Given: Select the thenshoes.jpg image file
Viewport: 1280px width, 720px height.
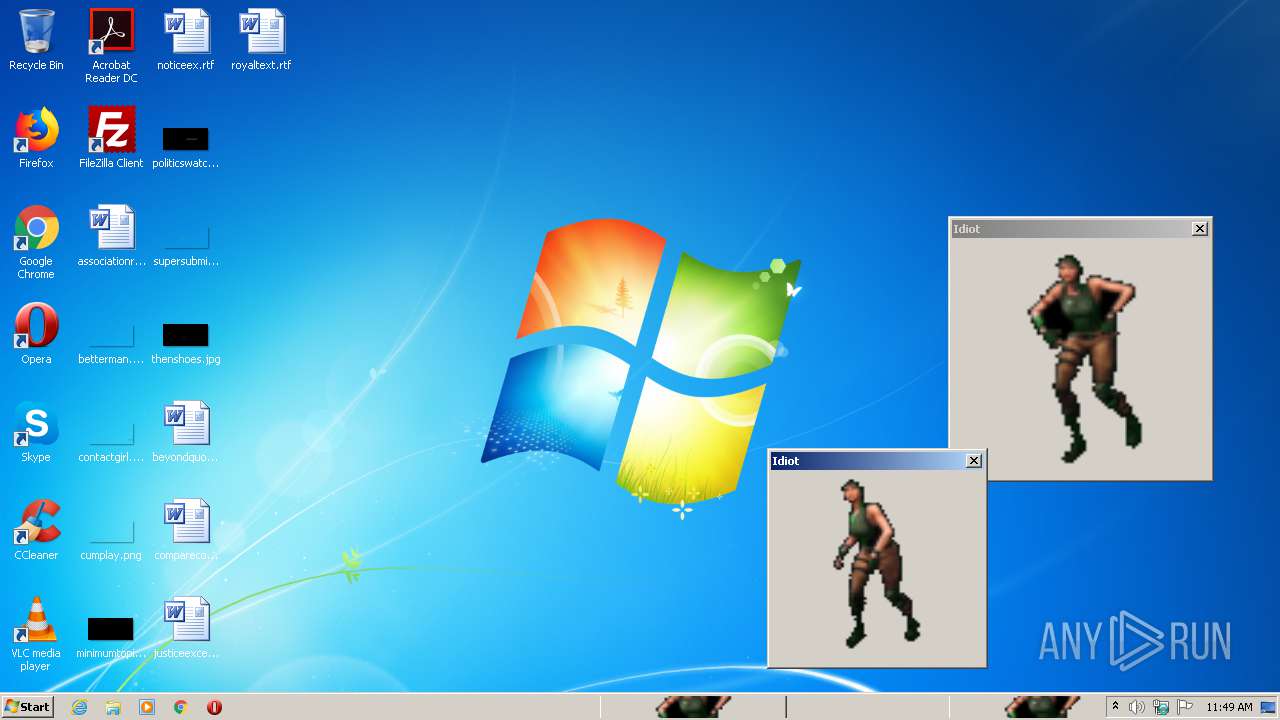Looking at the screenshot, I should [186, 344].
